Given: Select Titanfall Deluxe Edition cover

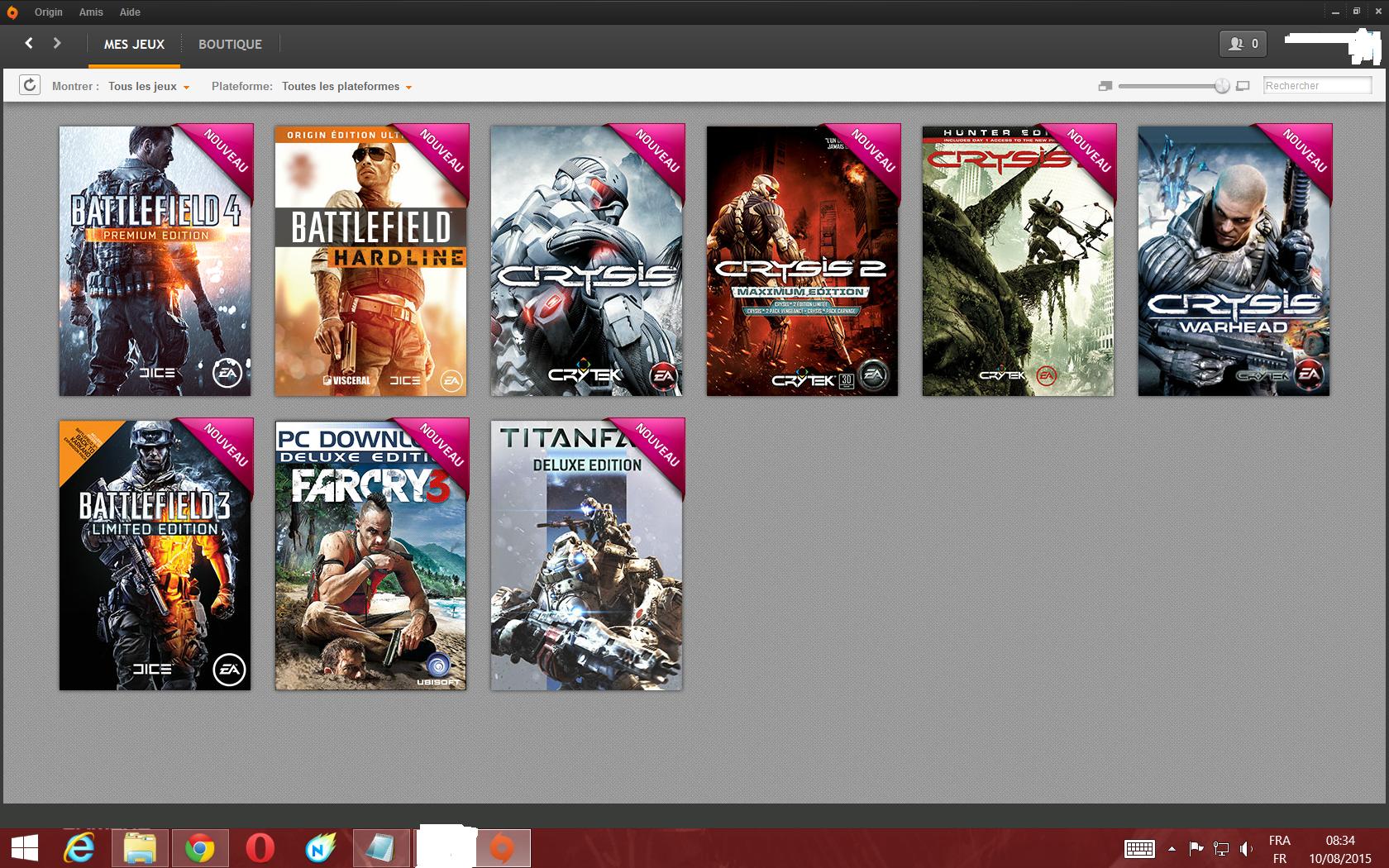Looking at the screenshot, I should click(587, 555).
